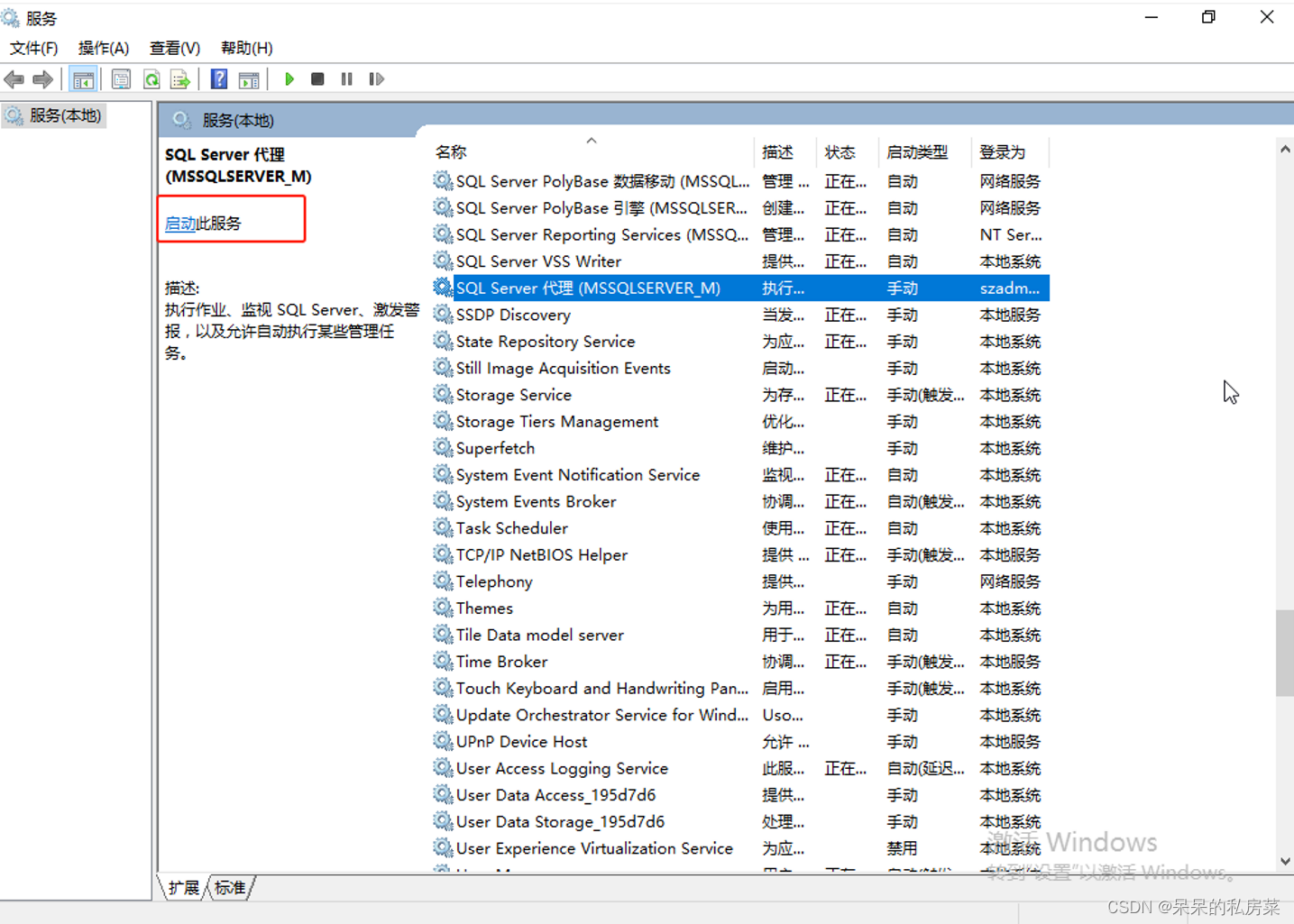Click gear icon of SSDP Discovery row
1294x924 pixels.
tap(443, 314)
